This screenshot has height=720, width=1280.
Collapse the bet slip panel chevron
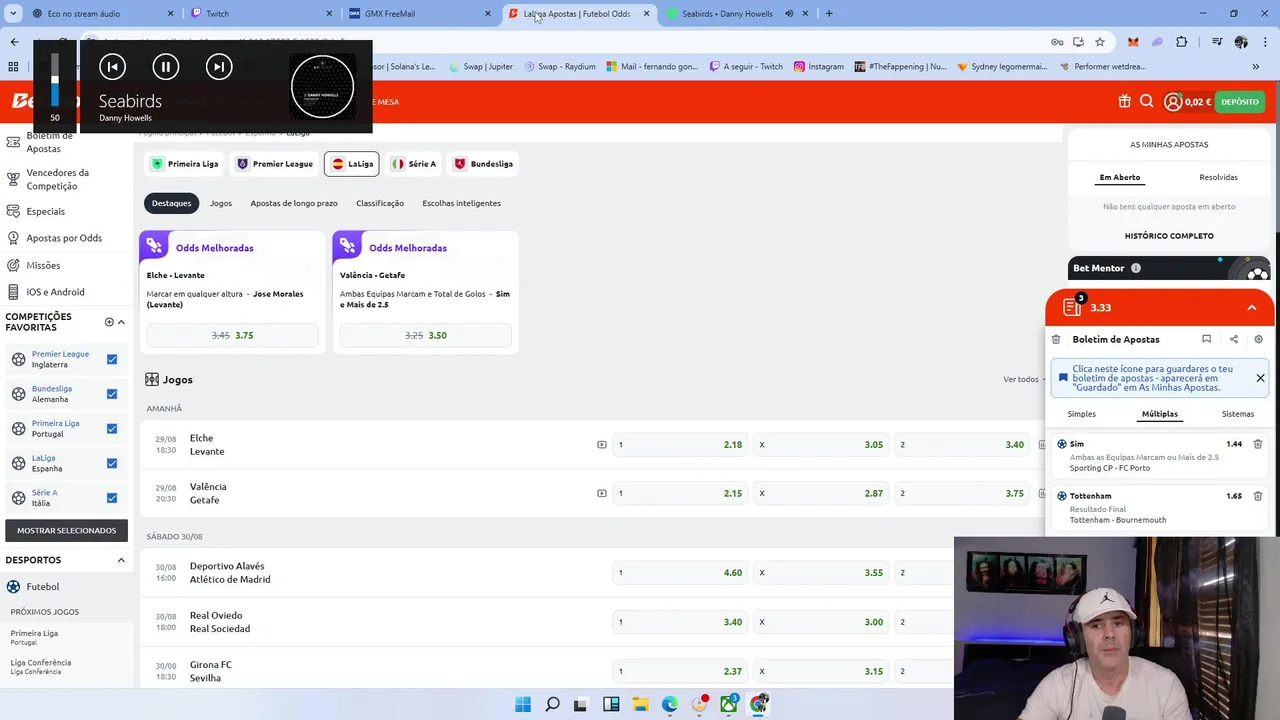pos(1252,308)
